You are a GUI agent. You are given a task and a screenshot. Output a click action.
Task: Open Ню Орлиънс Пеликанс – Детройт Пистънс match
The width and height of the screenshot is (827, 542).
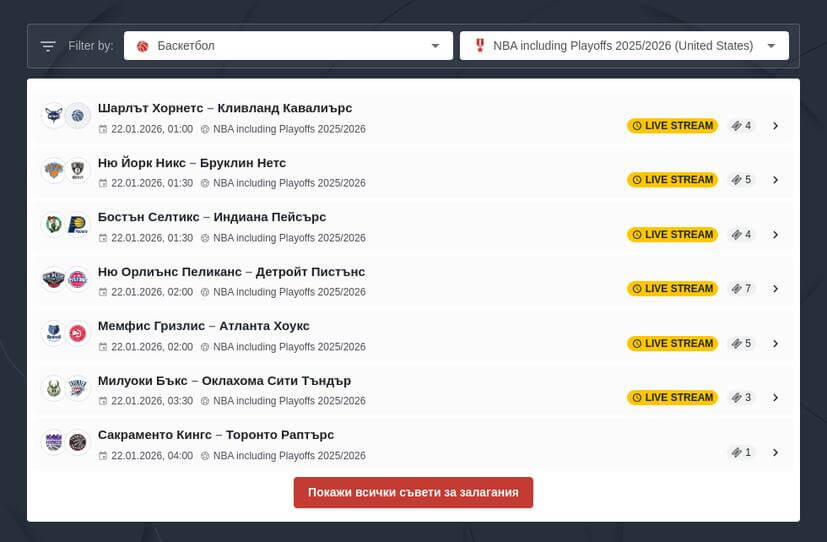[x=231, y=272]
